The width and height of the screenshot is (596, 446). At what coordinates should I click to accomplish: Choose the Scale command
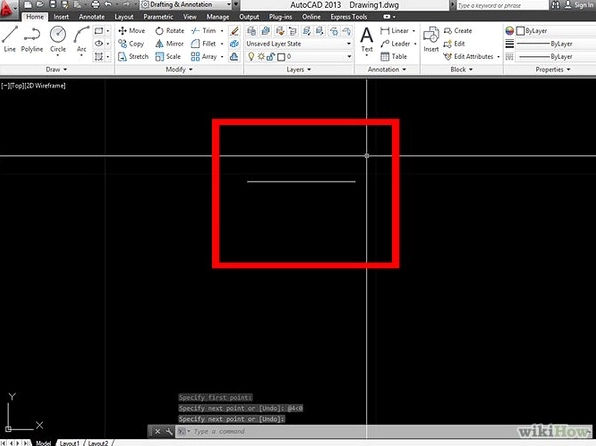[168, 57]
